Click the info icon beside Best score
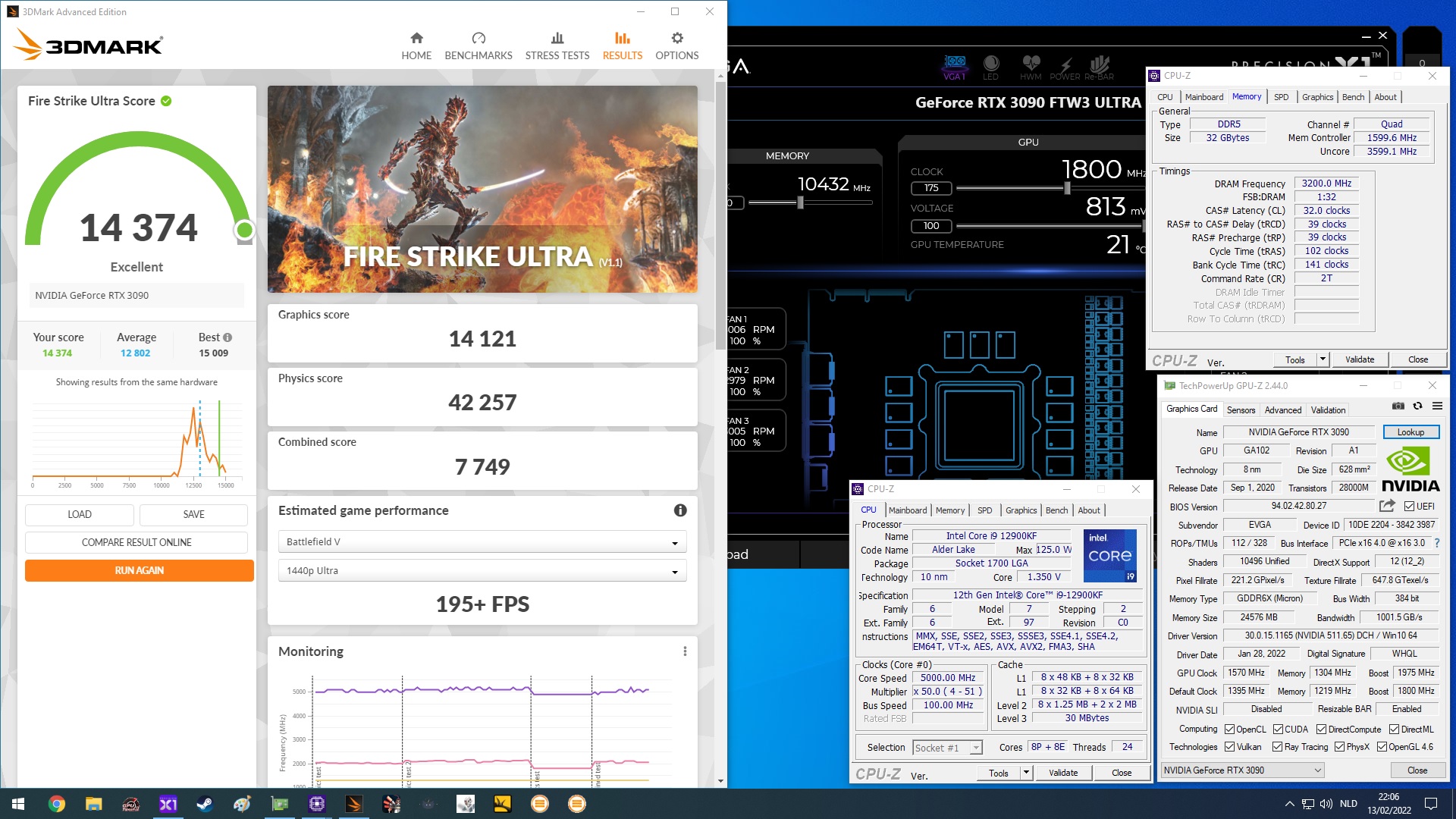This screenshot has width=1456, height=819. [x=227, y=337]
